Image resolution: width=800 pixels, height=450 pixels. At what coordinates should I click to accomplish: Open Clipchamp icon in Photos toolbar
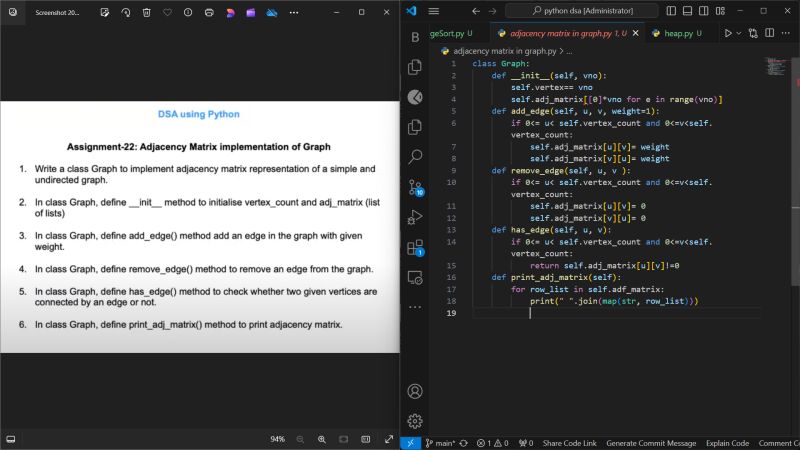(x=251, y=12)
